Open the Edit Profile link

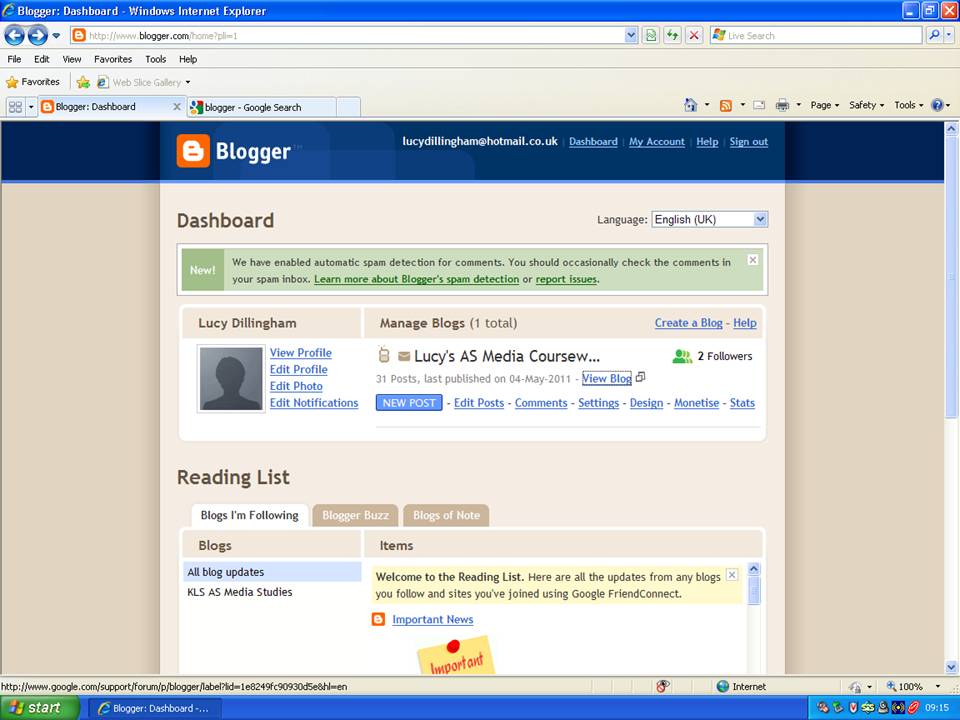click(x=299, y=370)
